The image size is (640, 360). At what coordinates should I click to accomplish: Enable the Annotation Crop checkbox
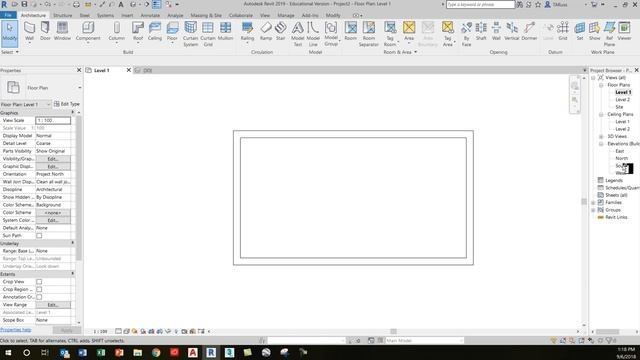[39, 297]
